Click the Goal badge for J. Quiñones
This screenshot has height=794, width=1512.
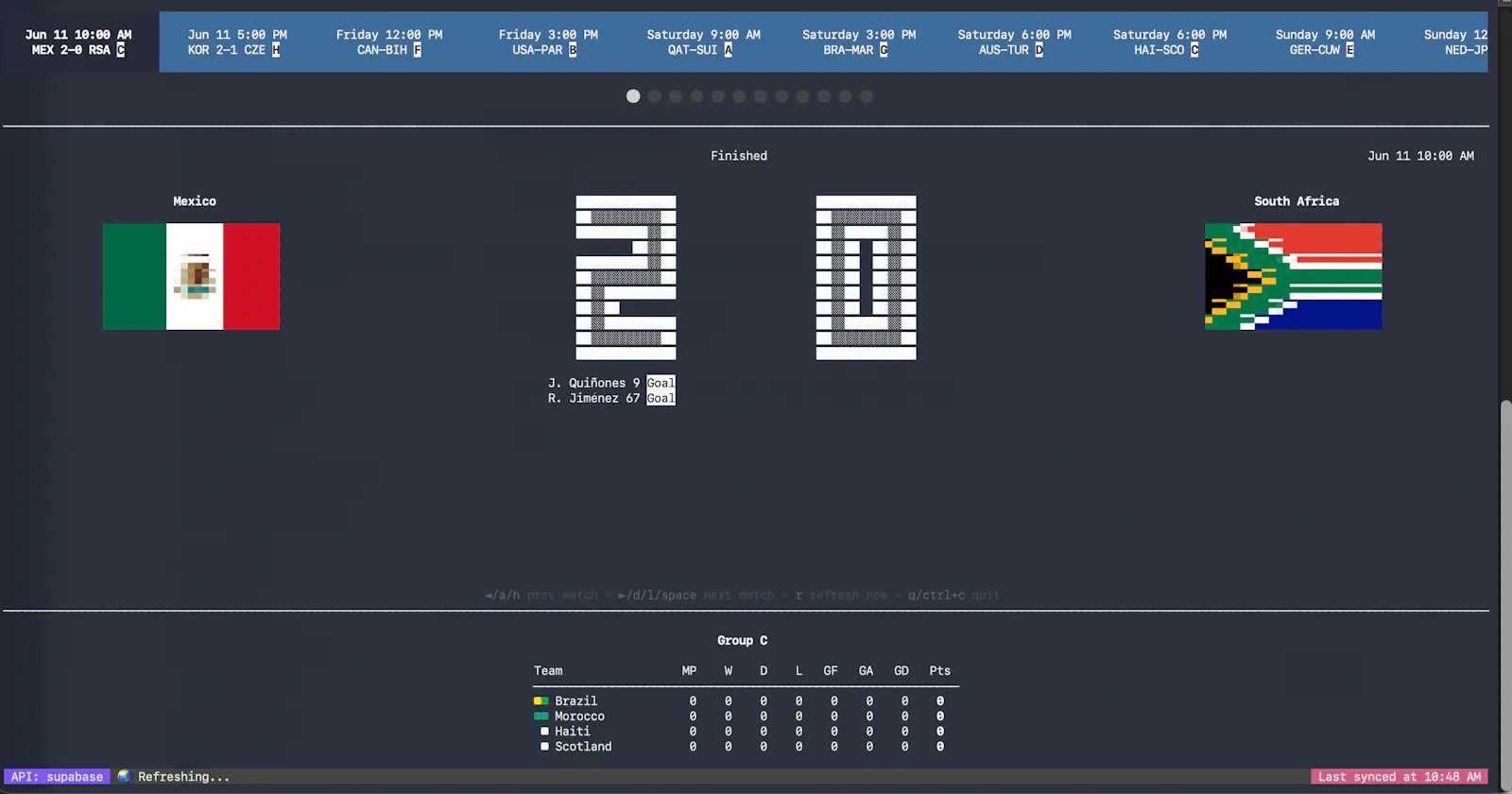pyautogui.click(x=661, y=383)
